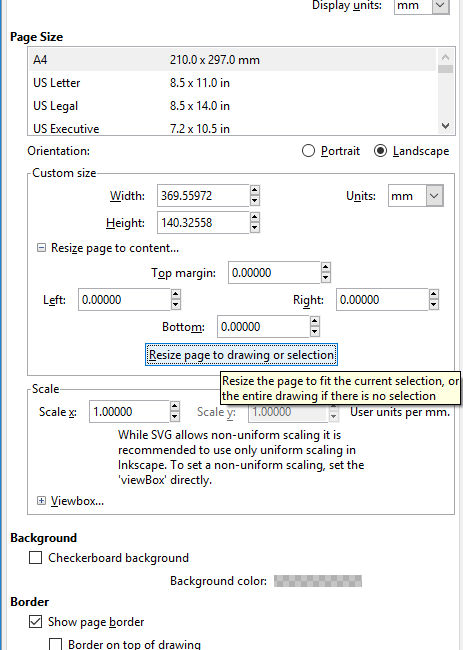Enable Border on top of drawing

[x=56, y=644]
